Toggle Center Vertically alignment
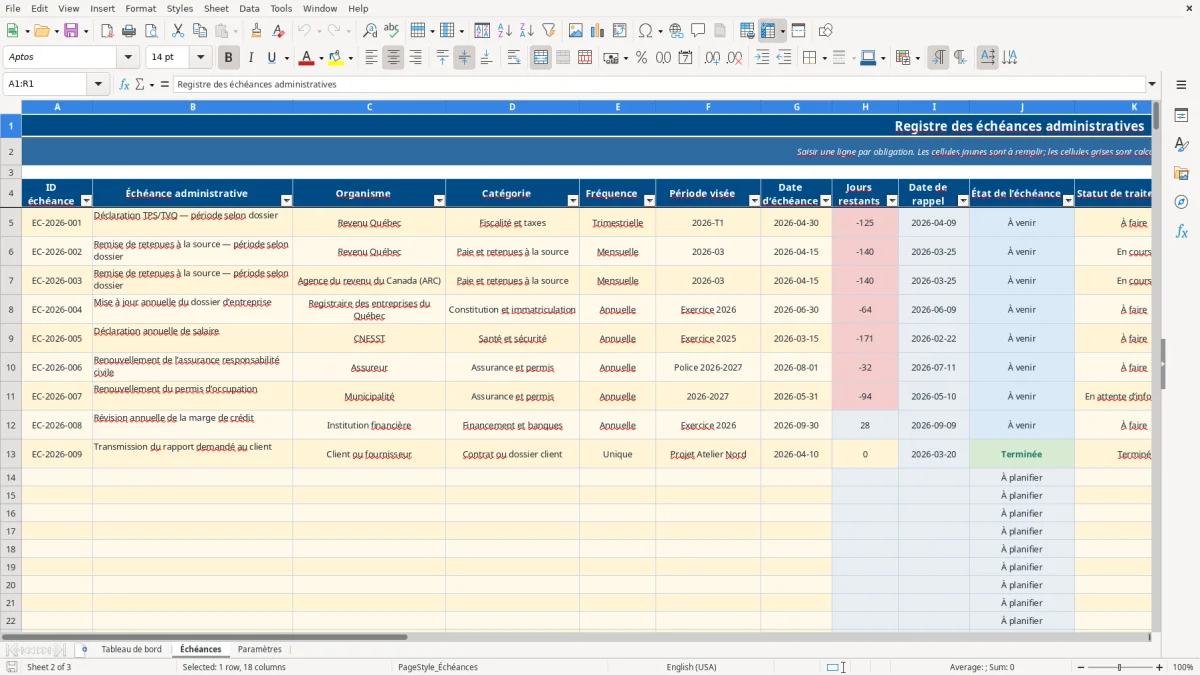Image resolution: width=1200 pixels, height=675 pixels. (x=464, y=58)
